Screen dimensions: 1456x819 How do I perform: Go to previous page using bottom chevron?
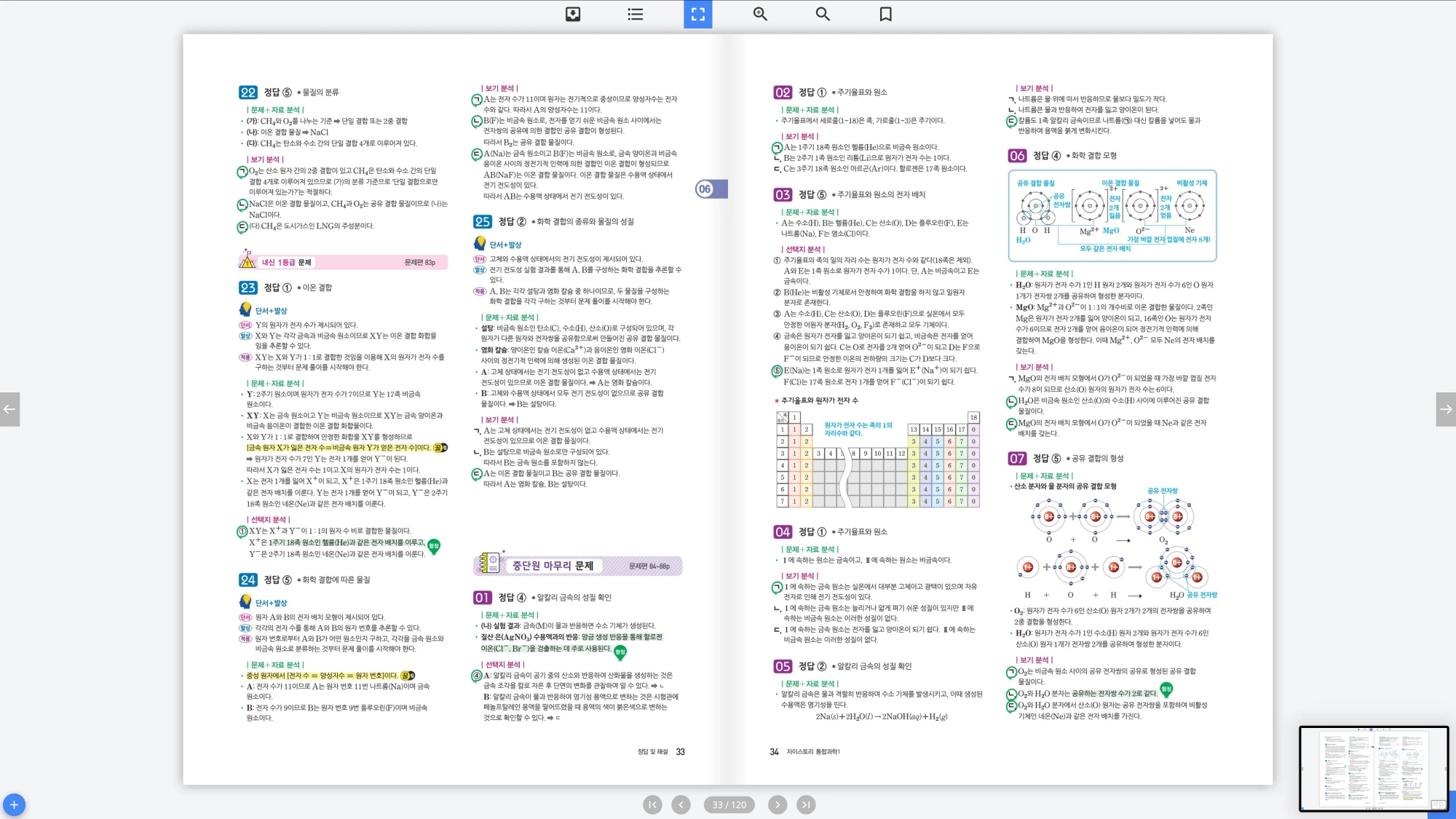[681, 804]
